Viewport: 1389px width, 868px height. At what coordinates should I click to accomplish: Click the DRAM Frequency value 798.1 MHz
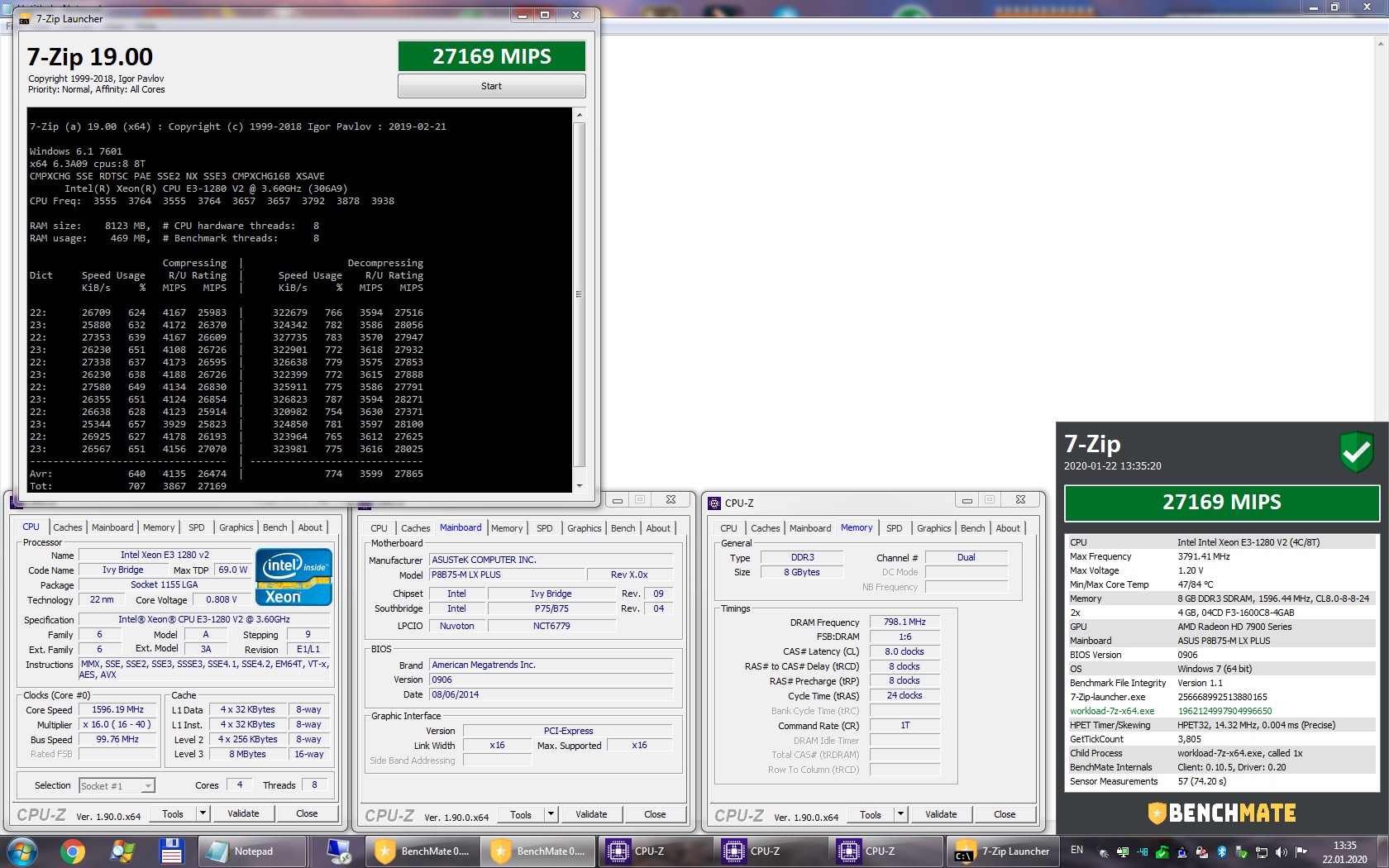[905, 622]
